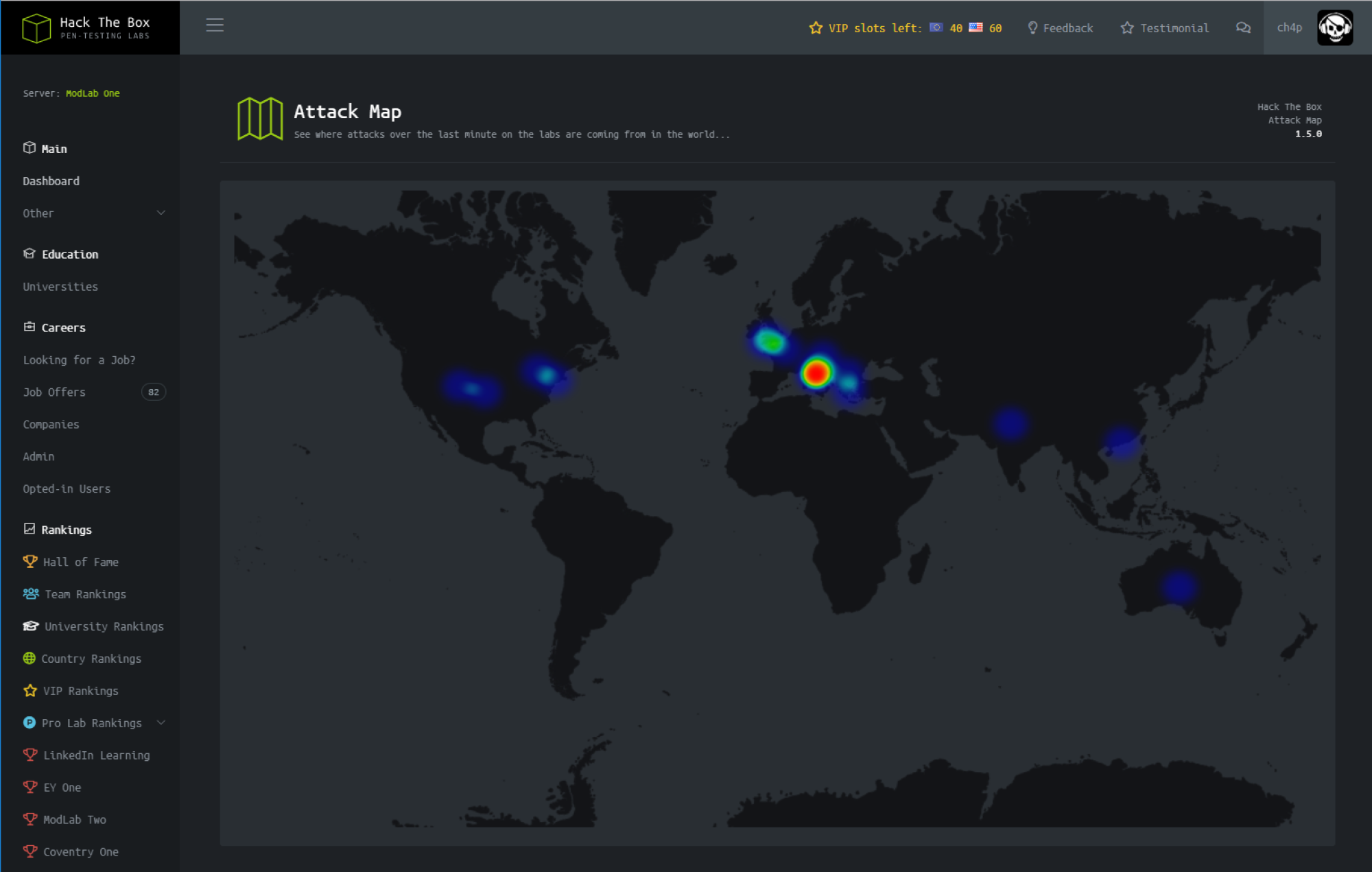Expand the Pro Lab Rankings chevron
The image size is (1372, 872).
click(161, 722)
